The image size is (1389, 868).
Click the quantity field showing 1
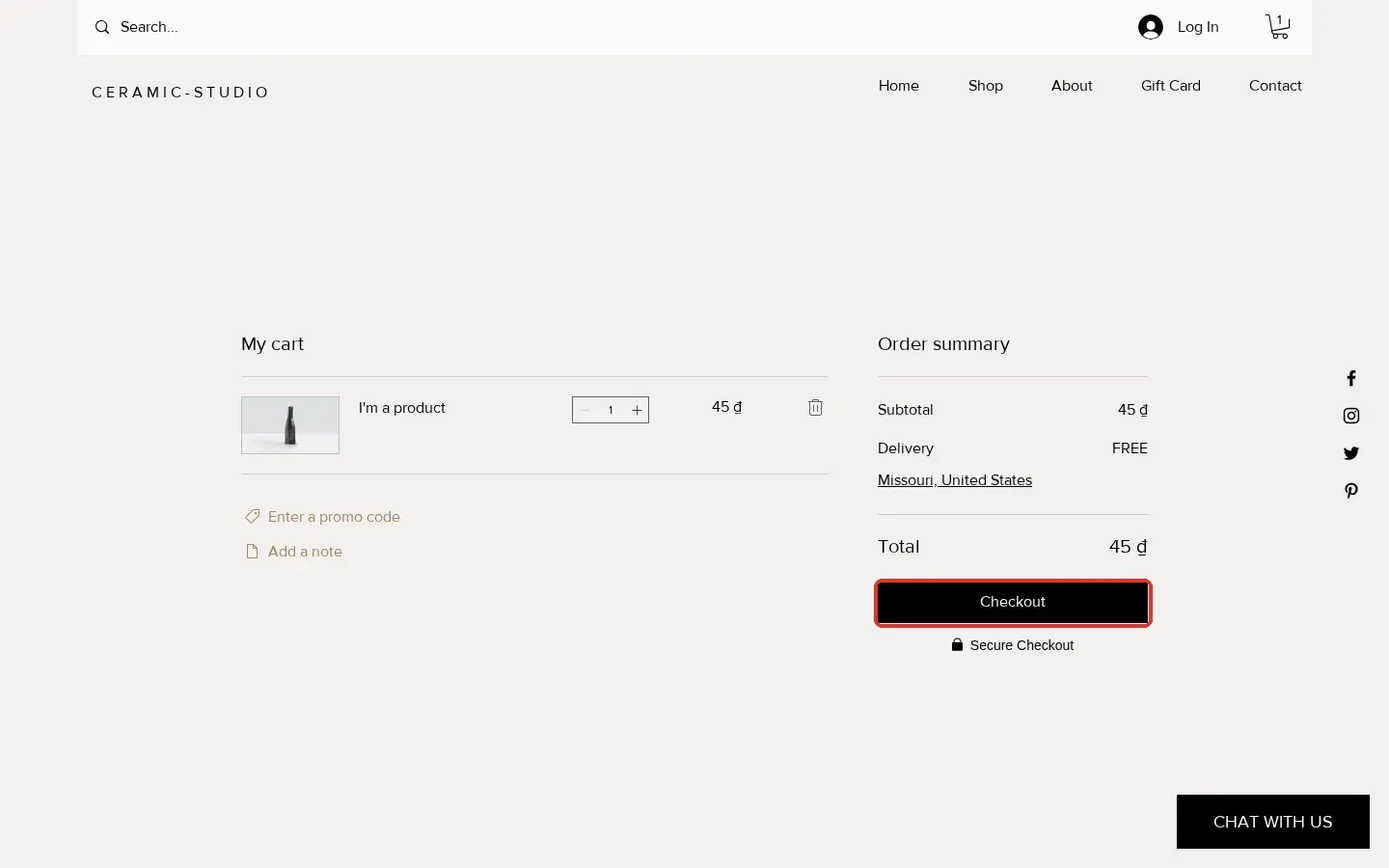point(611,410)
